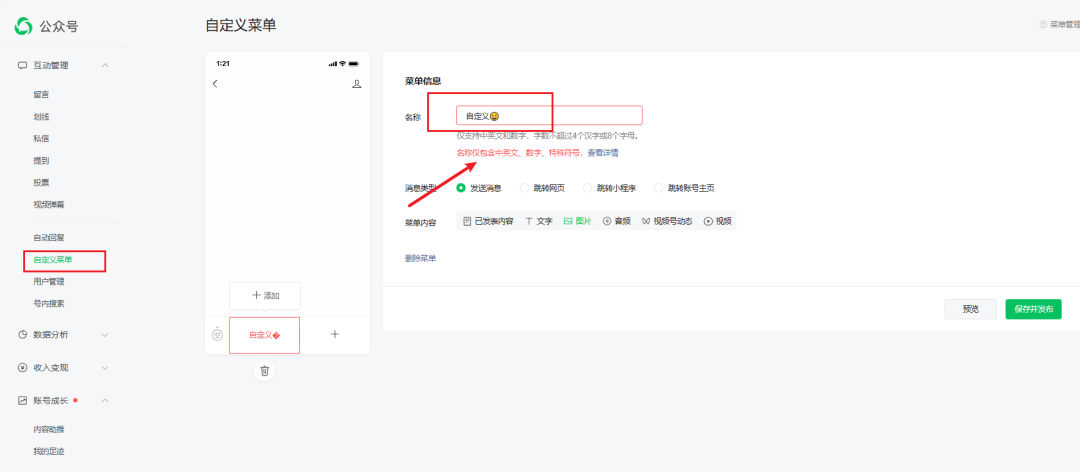This screenshot has height=472, width=1080.
Task: Select the 跳转小程序 radio button
Action: click(x=588, y=187)
